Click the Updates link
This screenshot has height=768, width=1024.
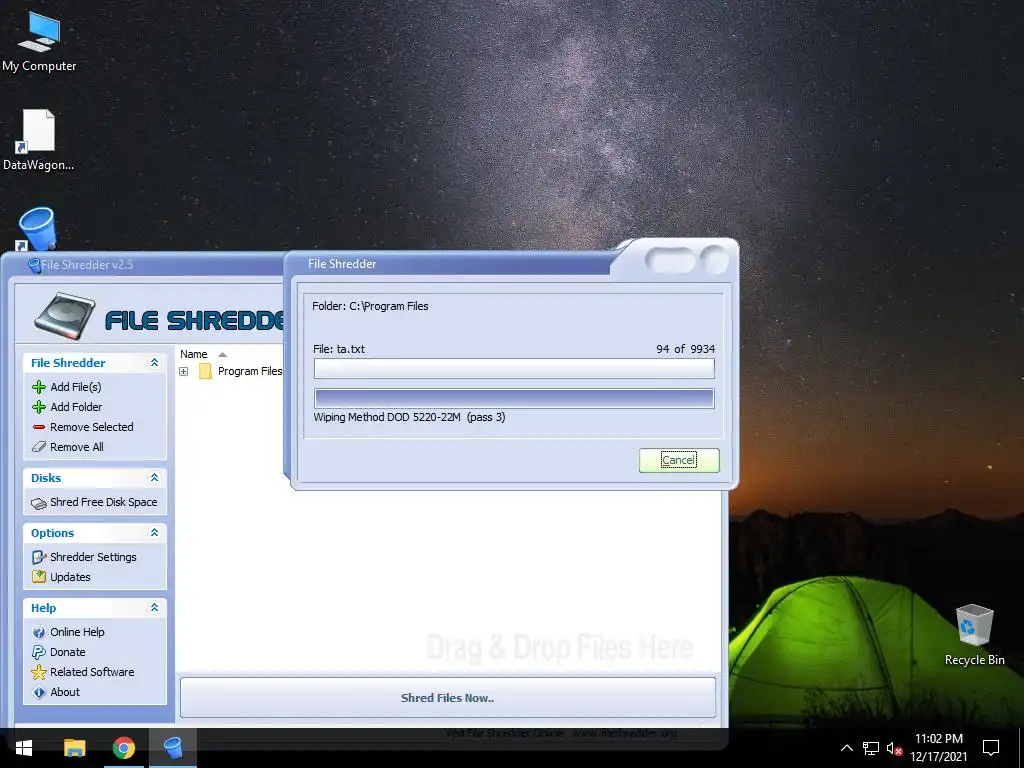[x=70, y=577]
